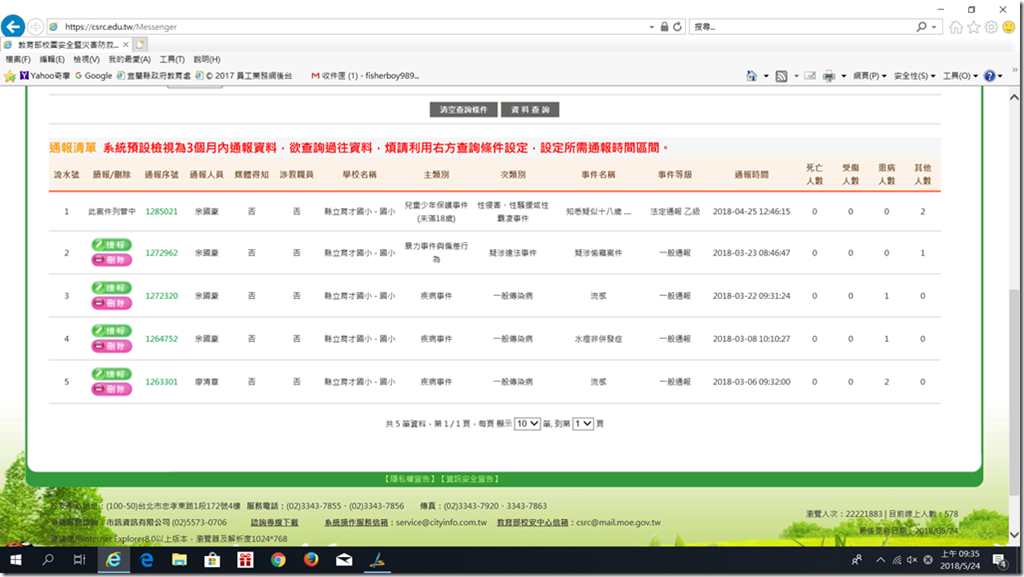Launch Firefox from the taskbar
1024x577 pixels.
[310, 561]
